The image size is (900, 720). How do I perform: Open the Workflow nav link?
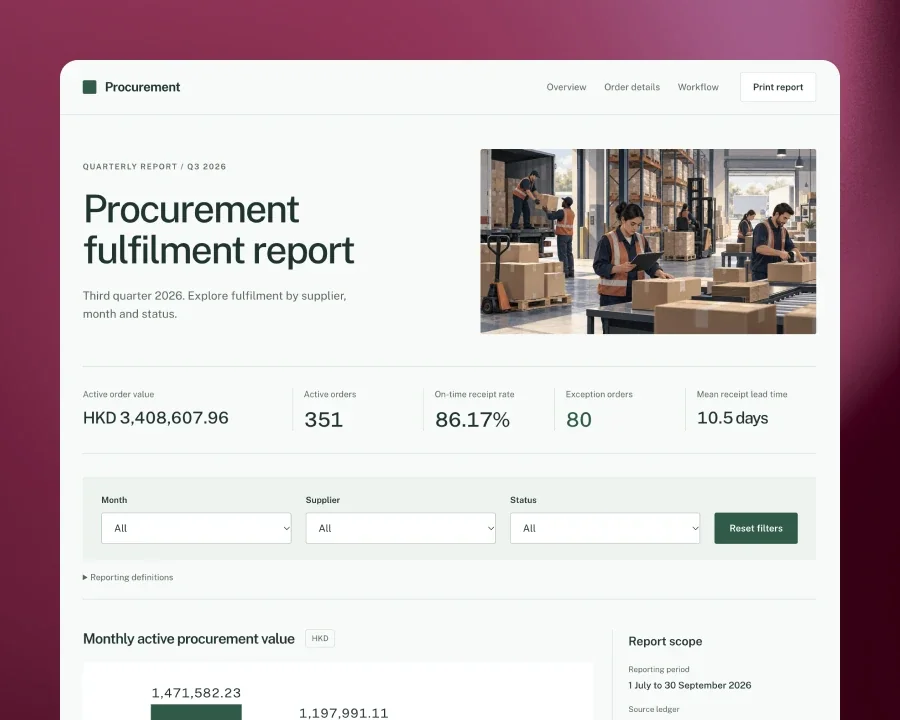point(698,87)
